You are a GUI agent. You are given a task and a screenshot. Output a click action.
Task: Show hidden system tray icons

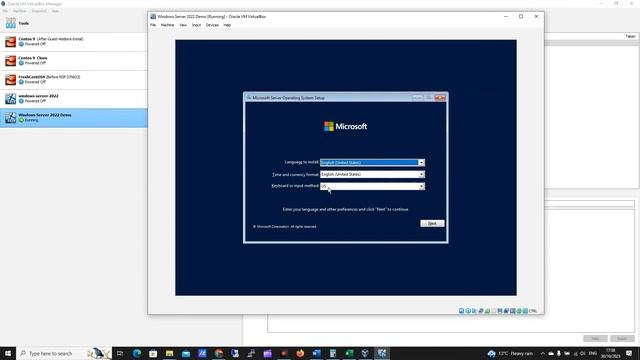(542, 353)
